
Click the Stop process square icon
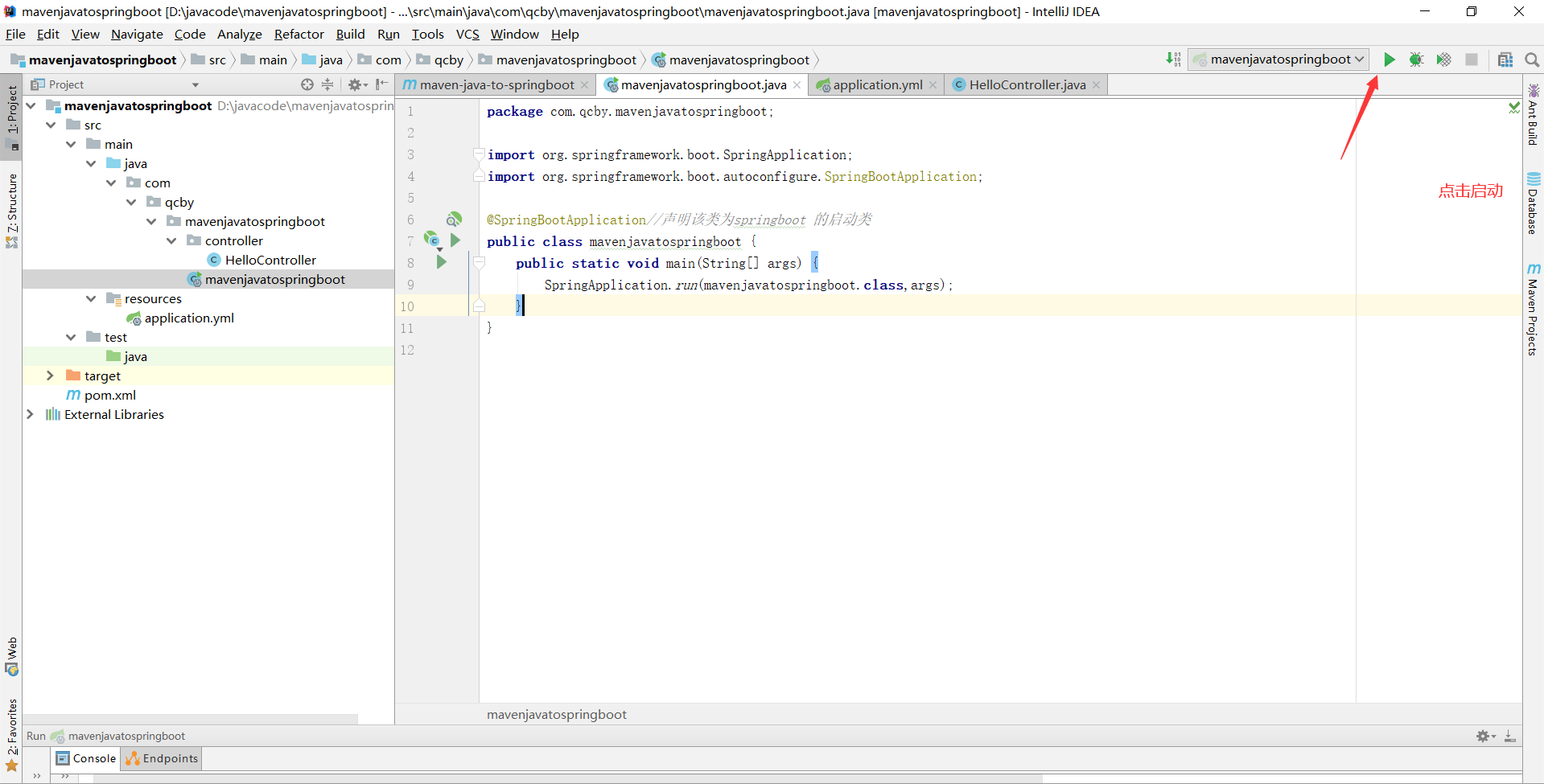[1471, 60]
